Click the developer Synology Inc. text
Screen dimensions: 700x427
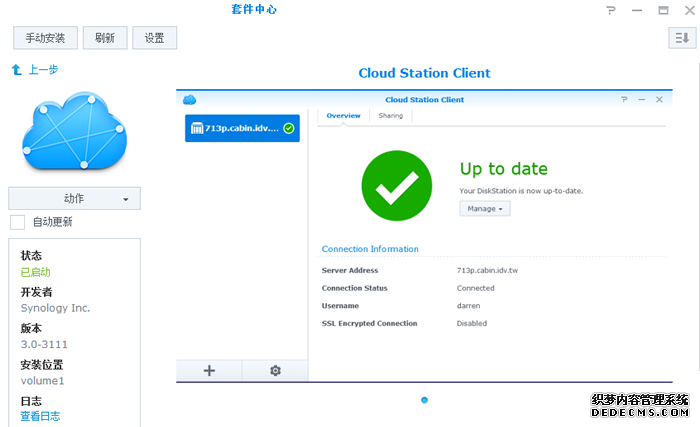point(55,308)
